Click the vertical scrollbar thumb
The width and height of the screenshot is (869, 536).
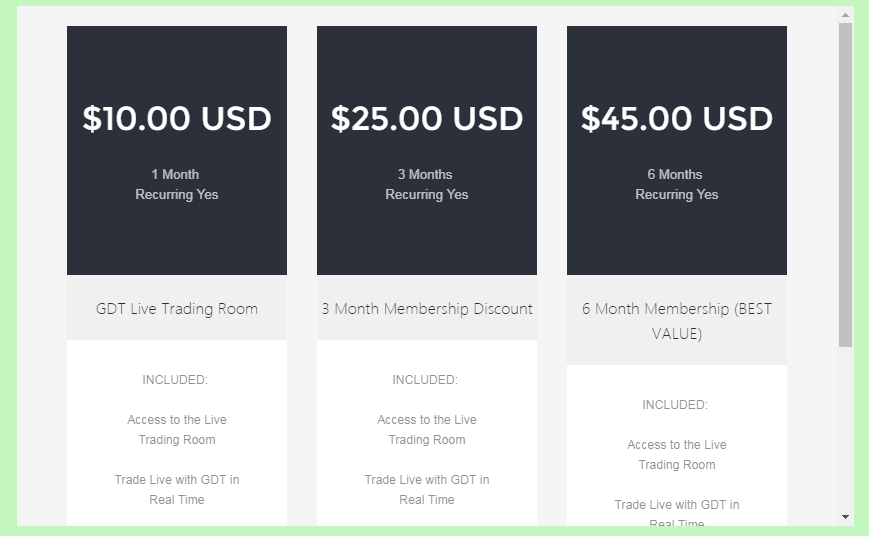pos(845,185)
